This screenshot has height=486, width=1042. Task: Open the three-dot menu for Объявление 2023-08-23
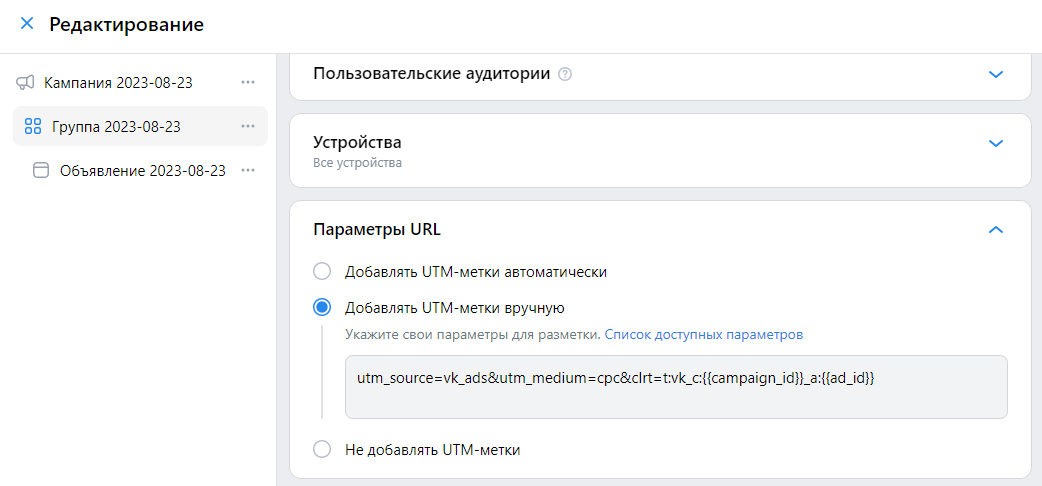click(x=248, y=171)
